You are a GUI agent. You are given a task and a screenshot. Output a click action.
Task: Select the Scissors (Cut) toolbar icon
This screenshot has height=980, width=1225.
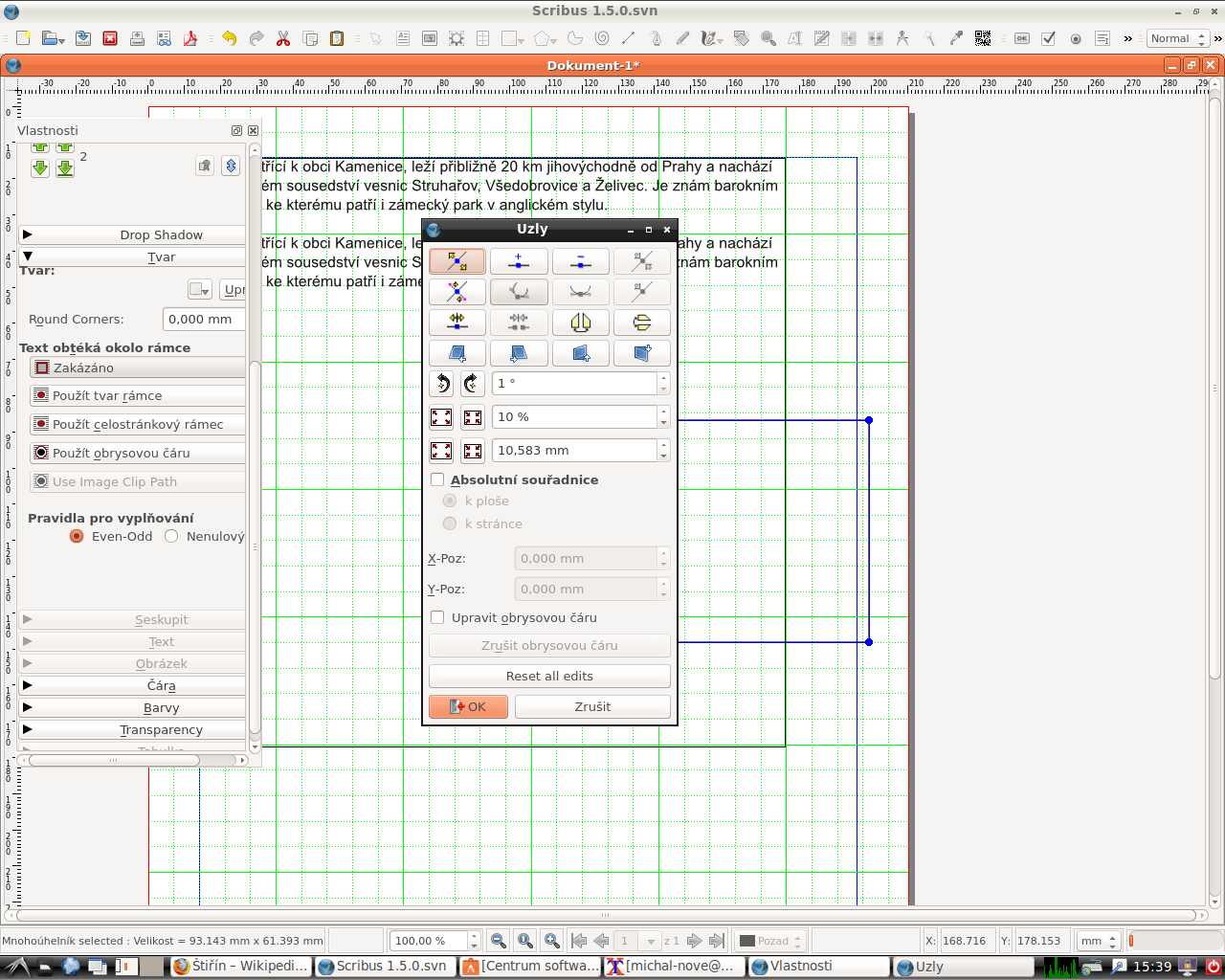tap(282, 38)
